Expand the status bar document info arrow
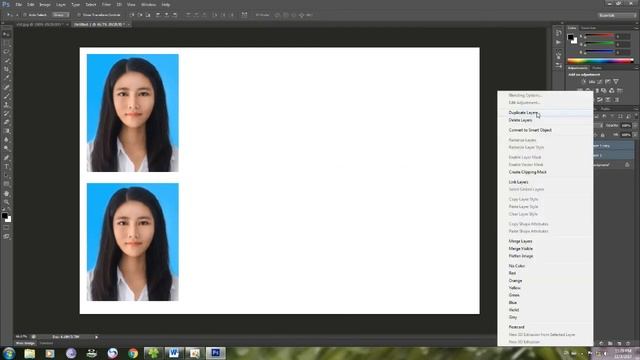Screen dimensions: 640x360 [96, 337]
